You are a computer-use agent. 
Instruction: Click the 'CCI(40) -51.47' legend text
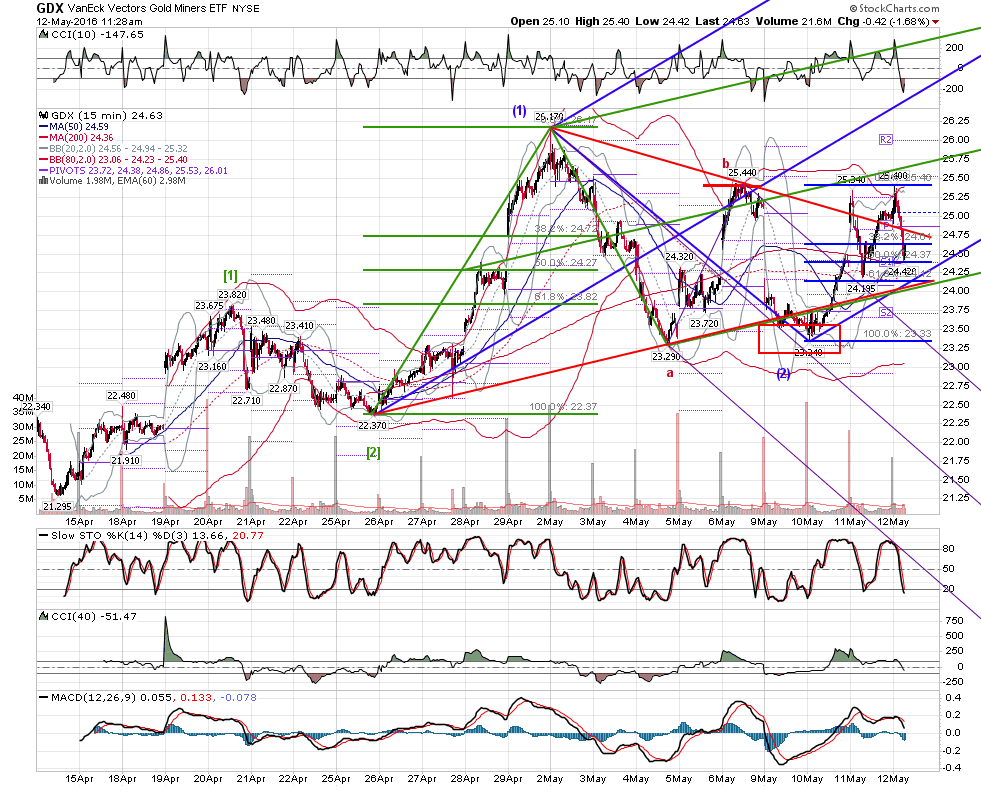point(94,617)
